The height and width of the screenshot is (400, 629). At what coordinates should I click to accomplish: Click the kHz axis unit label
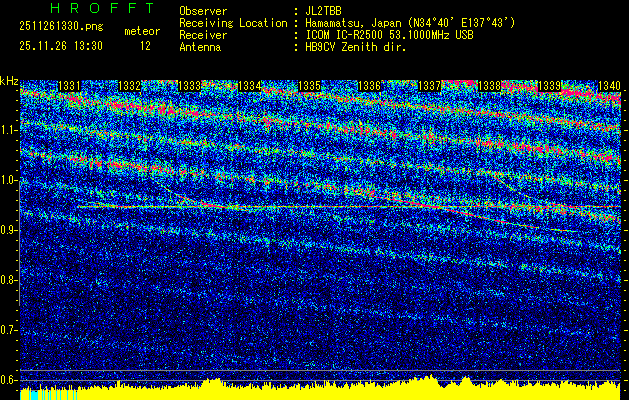(9, 80)
